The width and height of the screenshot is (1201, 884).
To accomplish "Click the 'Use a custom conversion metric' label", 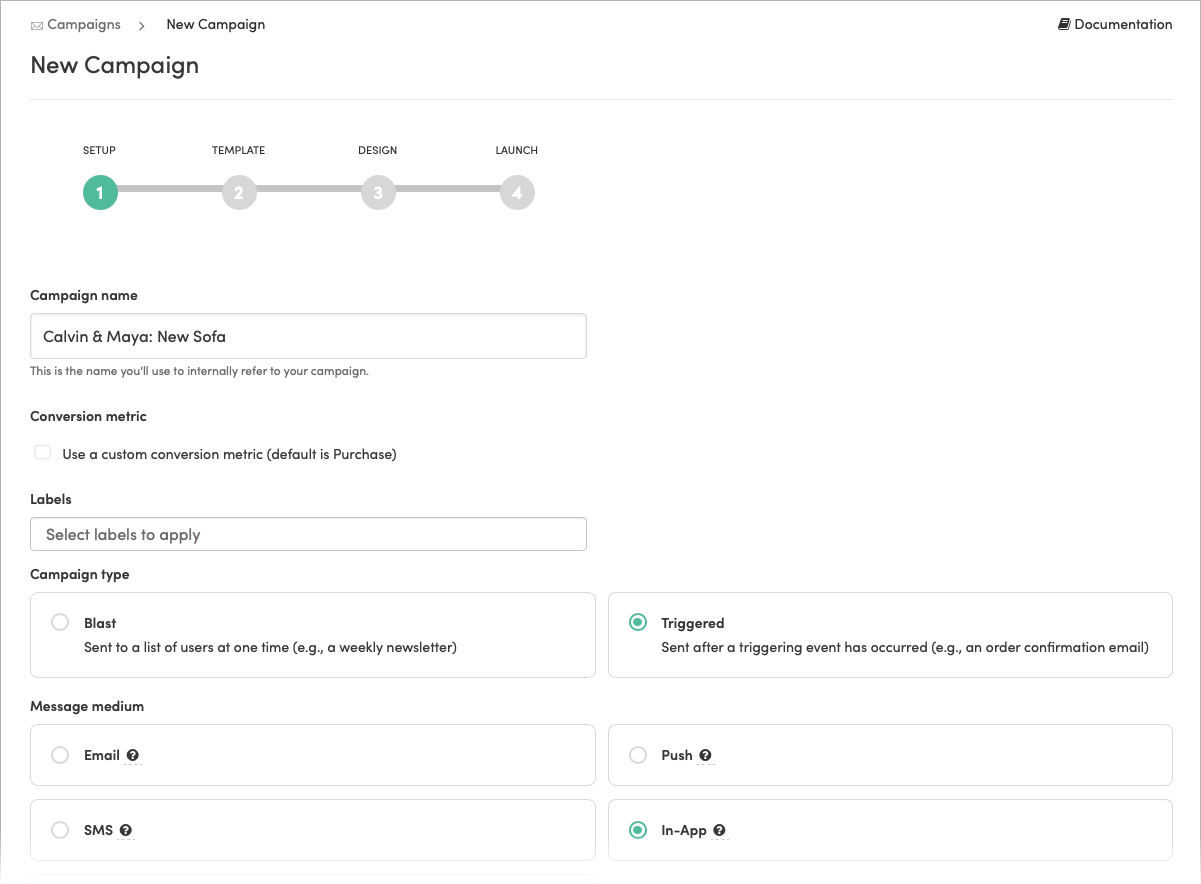I will [229, 454].
